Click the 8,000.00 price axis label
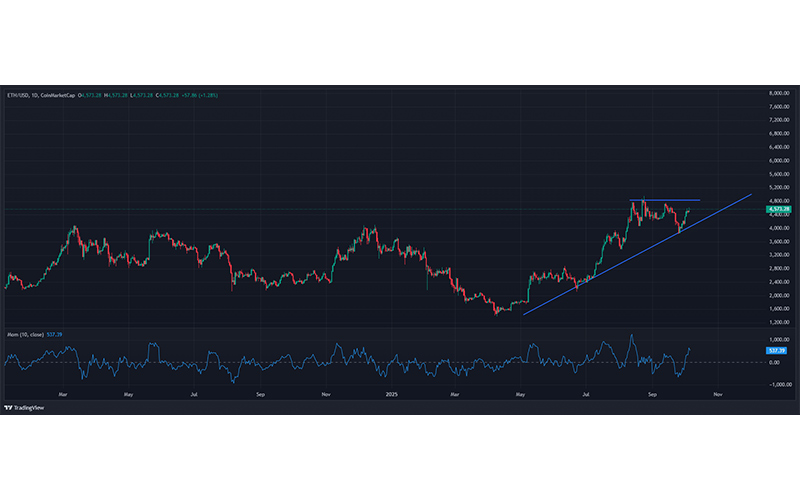800x500 pixels. click(x=780, y=93)
